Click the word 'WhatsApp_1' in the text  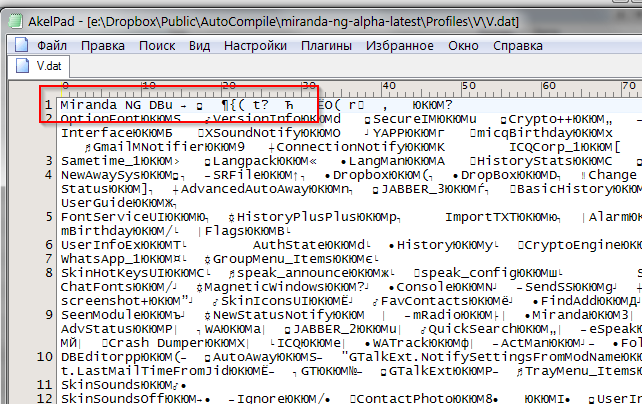(x=101, y=259)
